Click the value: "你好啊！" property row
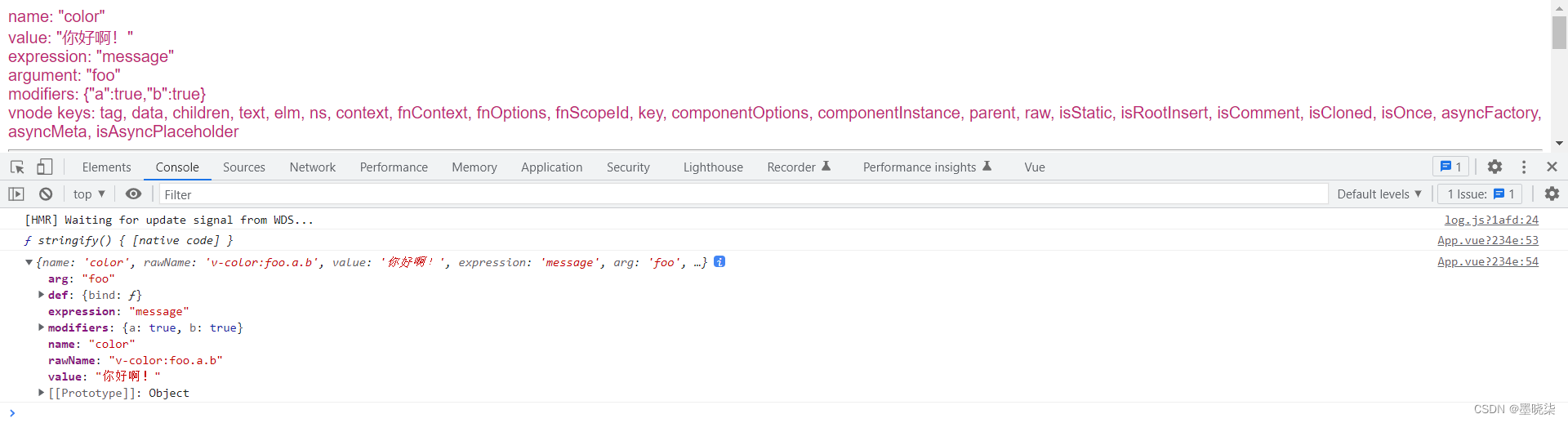The width and height of the screenshot is (1568, 423). [x=104, y=376]
